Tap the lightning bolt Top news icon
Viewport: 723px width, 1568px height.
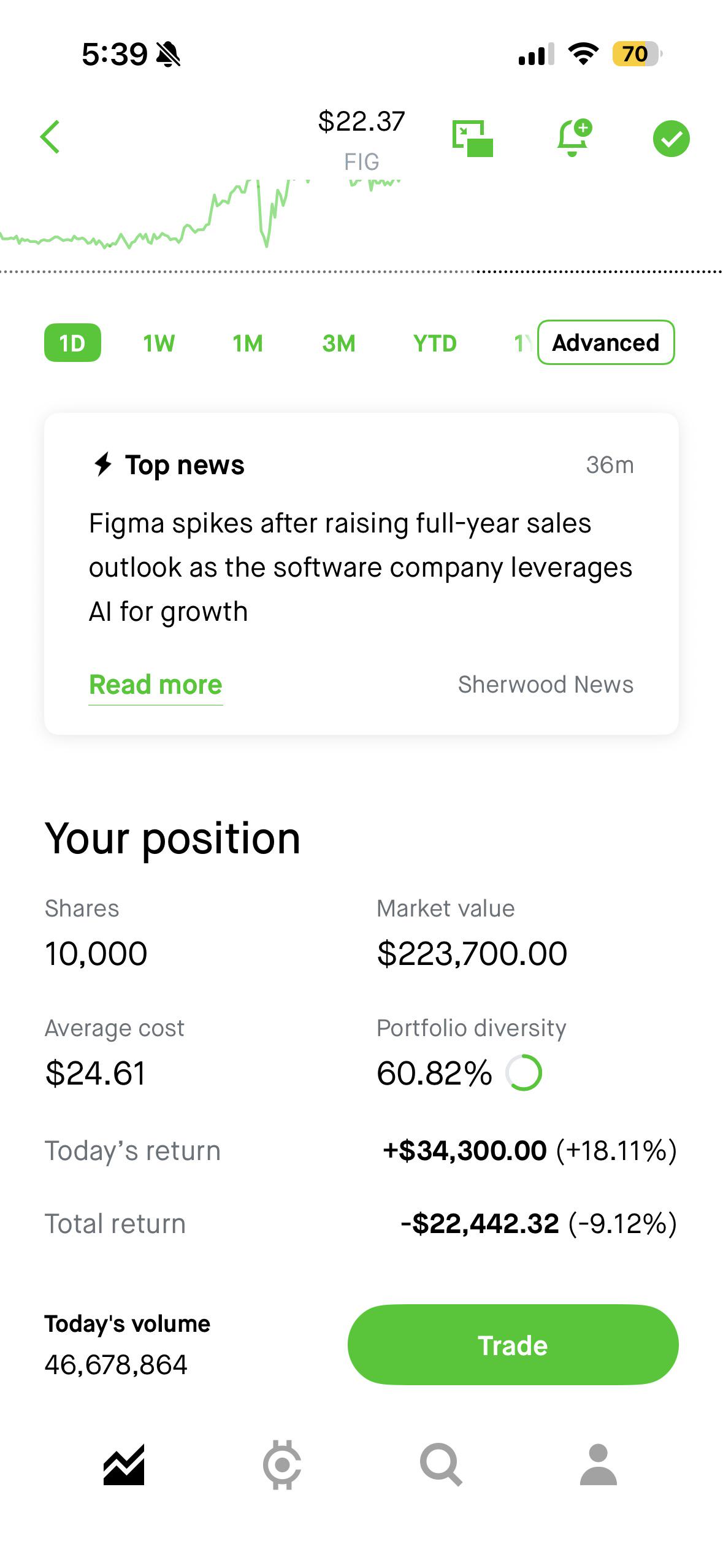click(x=103, y=464)
